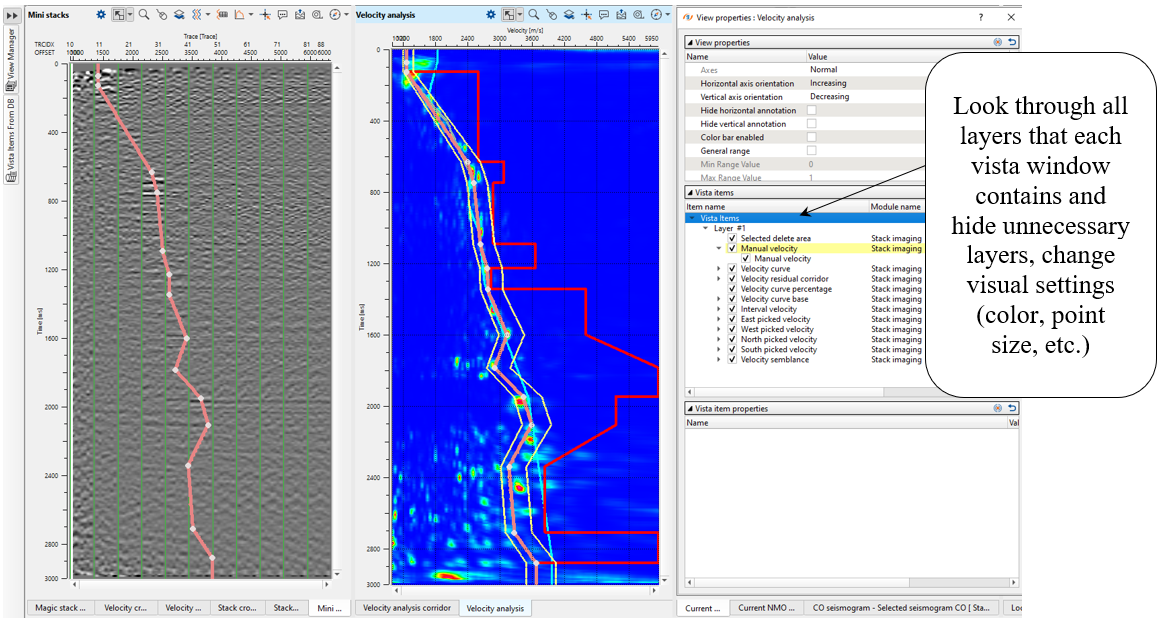Click layers icon in Mini stacks toolbar
This screenshot has height=623, width=1161.
tap(177, 15)
